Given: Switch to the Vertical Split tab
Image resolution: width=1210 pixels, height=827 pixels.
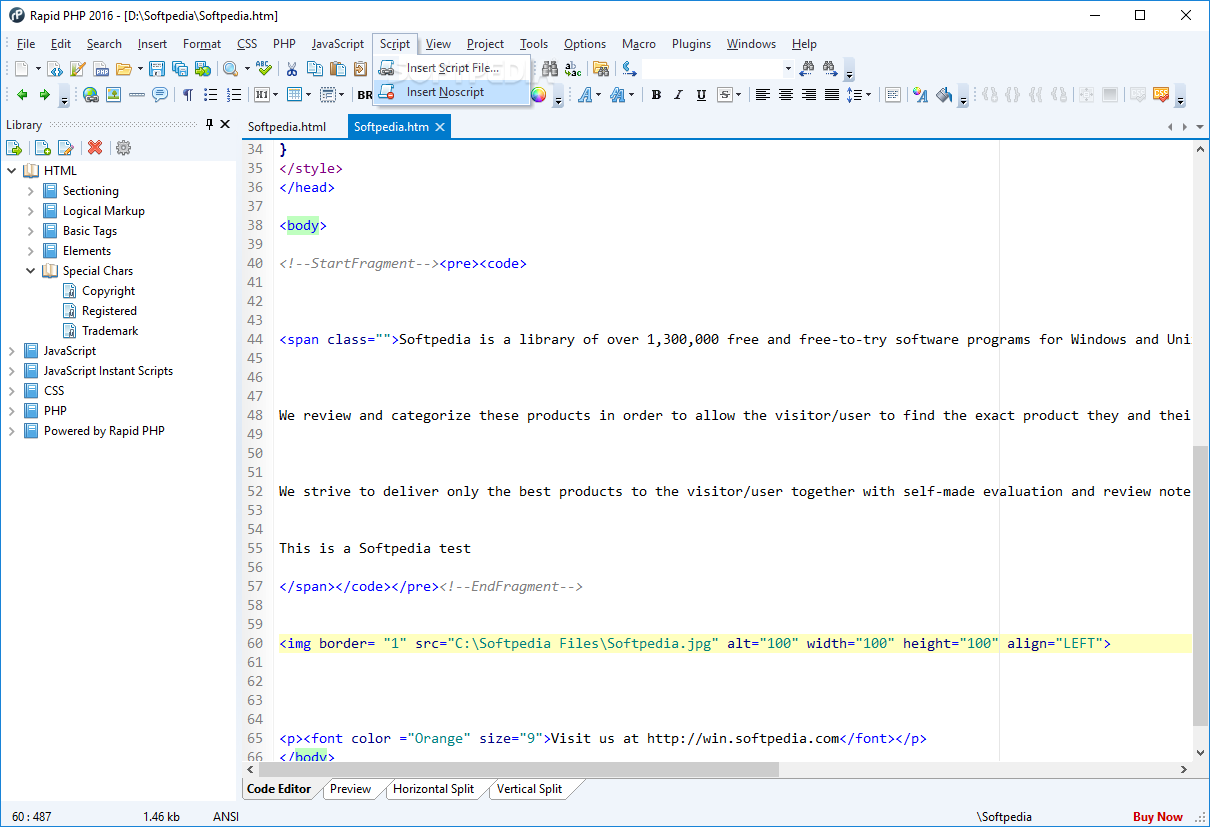Looking at the screenshot, I should [x=529, y=789].
